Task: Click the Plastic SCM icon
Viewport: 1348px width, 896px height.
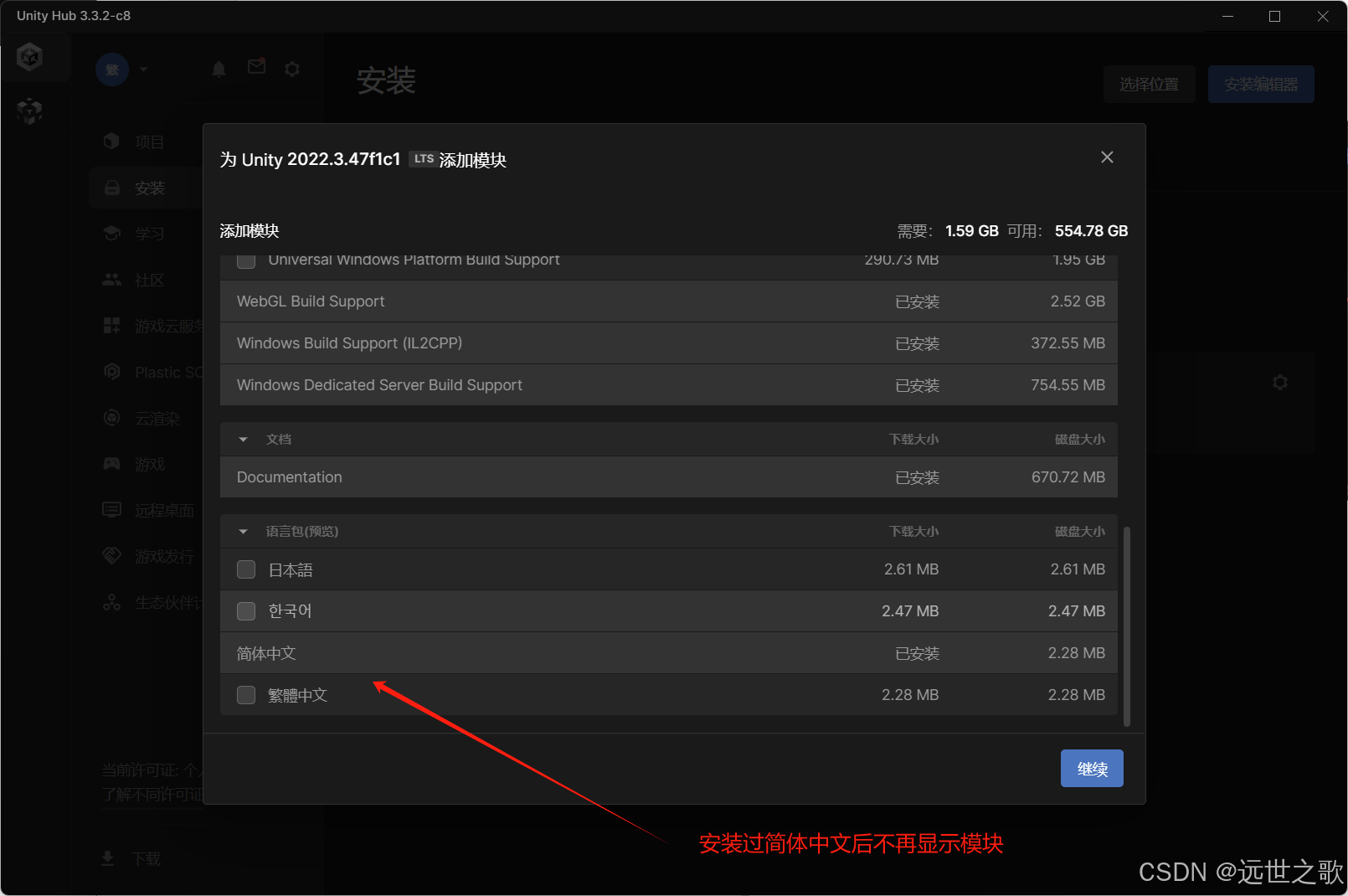Action: pyautogui.click(x=111, y=371)
